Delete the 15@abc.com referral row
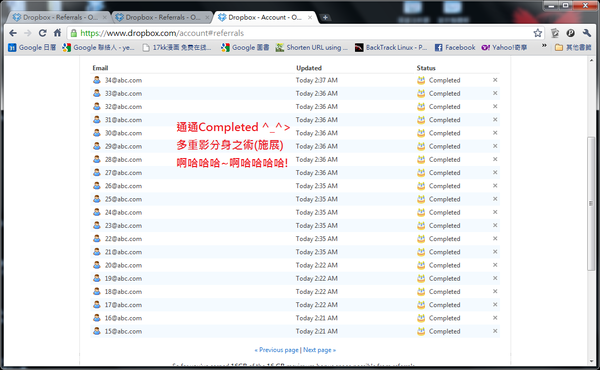The height and width of the screenshot is (370, 600). [495, 331]
